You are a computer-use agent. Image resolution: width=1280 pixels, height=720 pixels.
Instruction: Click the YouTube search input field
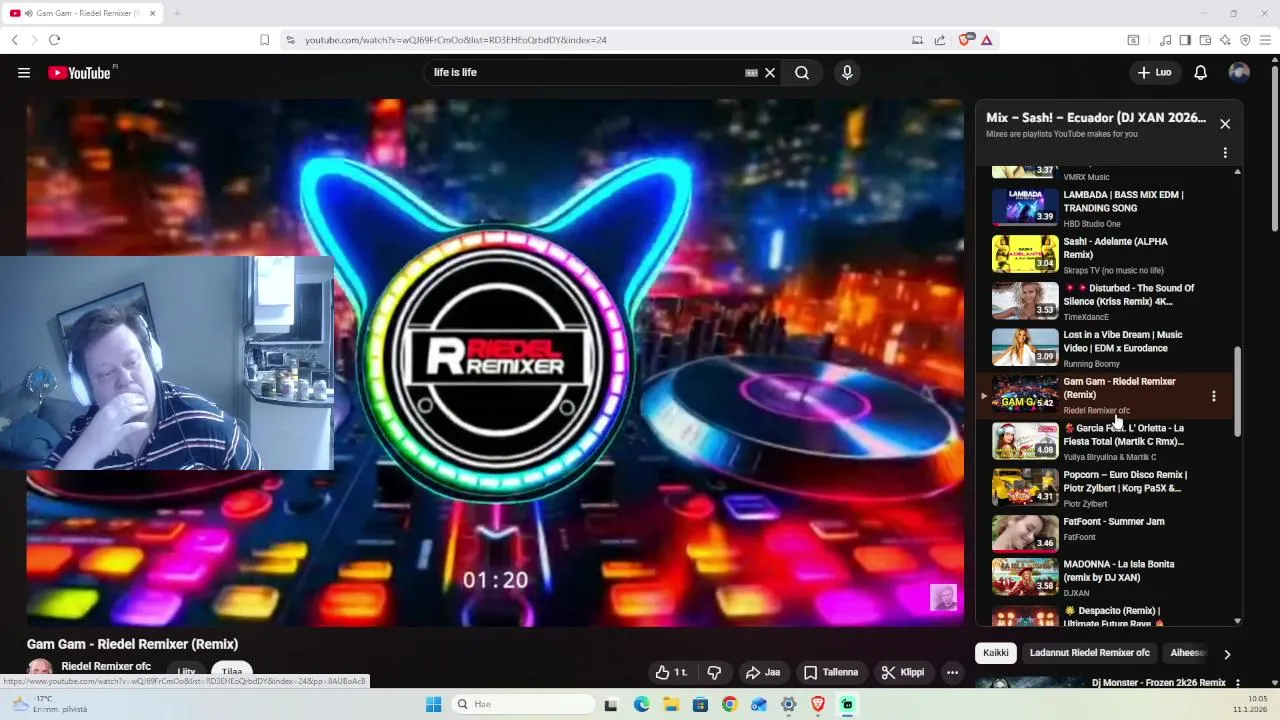click(x=585, y=72)
